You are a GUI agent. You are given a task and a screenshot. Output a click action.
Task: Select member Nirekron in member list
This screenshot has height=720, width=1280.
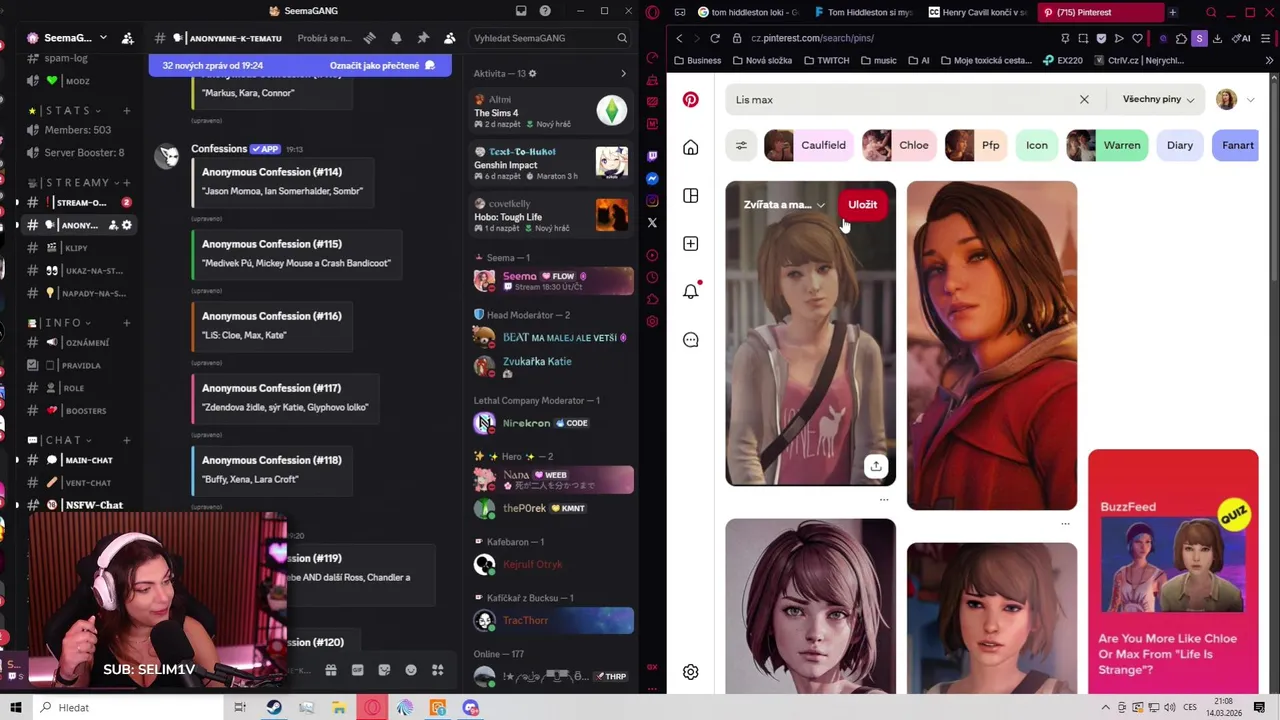[551, 423]
